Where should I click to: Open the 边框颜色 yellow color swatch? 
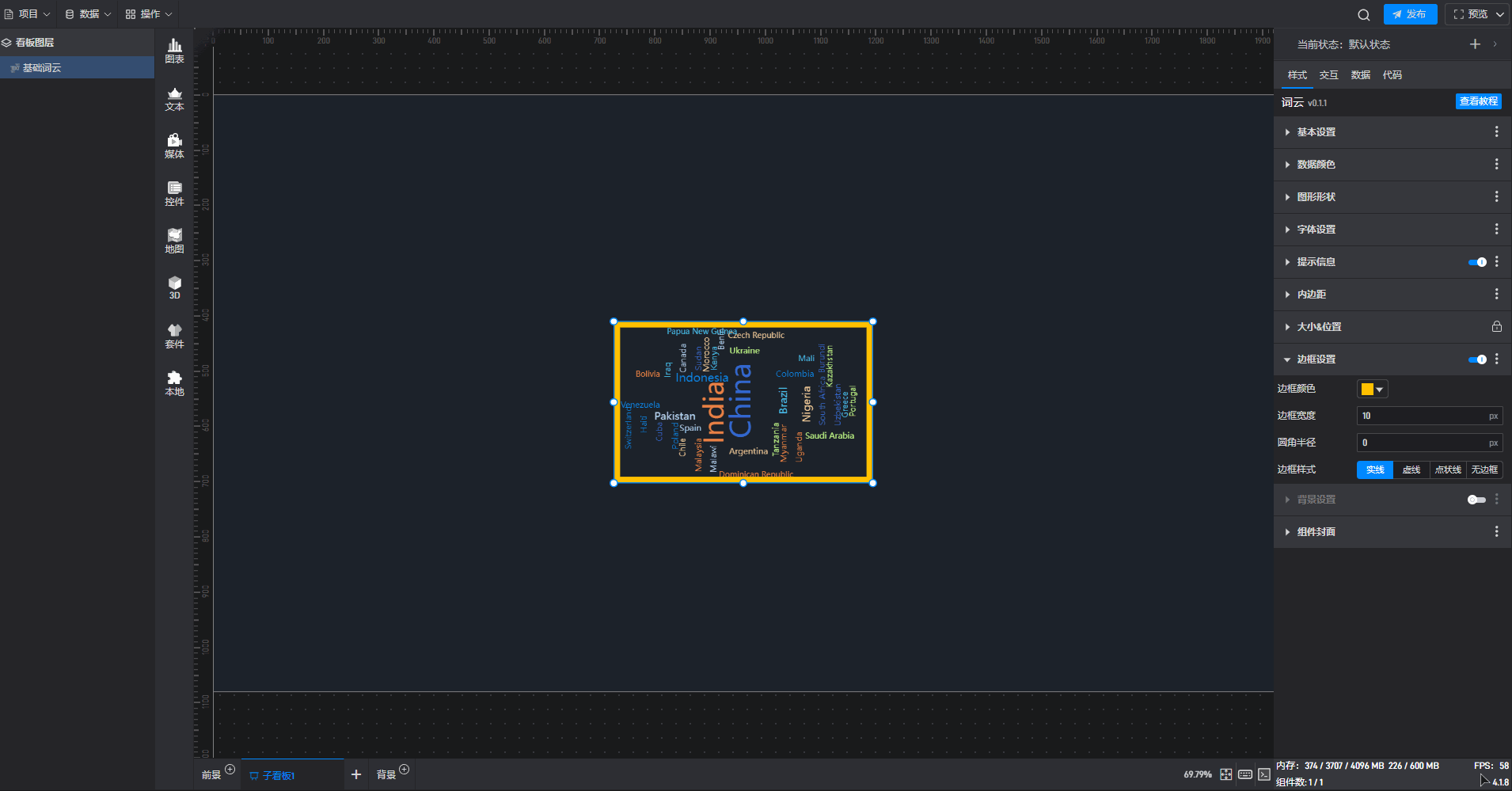click(1372, 389)
